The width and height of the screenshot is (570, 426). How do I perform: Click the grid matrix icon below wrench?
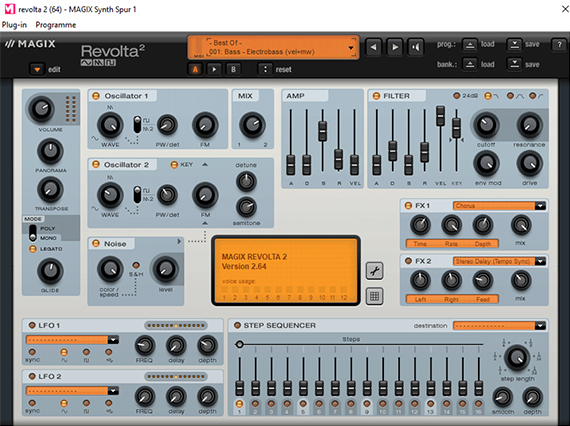[374, 297]
